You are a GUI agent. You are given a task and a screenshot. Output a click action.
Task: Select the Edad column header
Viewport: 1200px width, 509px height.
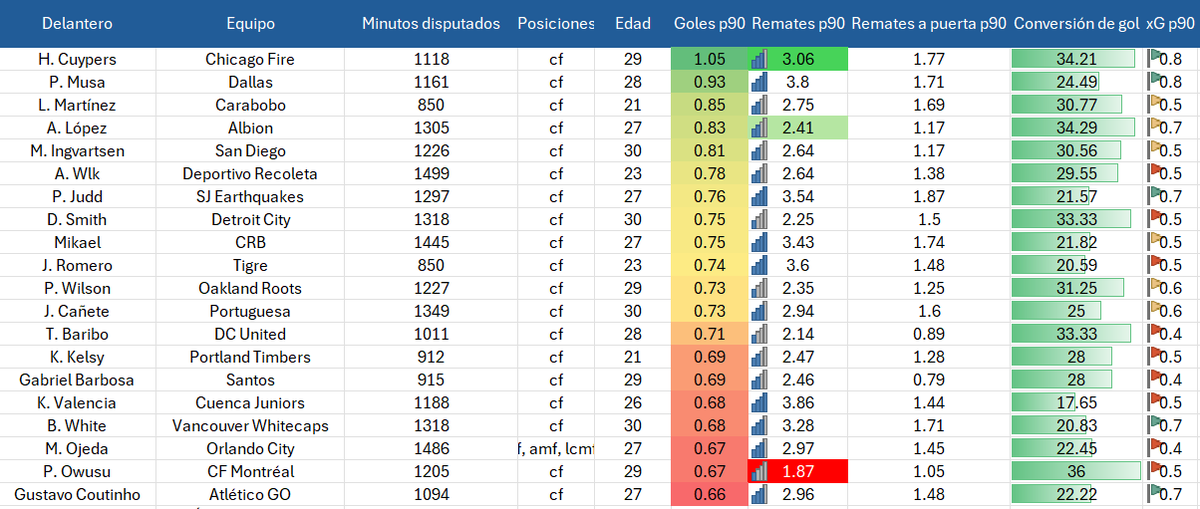(x=633, y=23)
